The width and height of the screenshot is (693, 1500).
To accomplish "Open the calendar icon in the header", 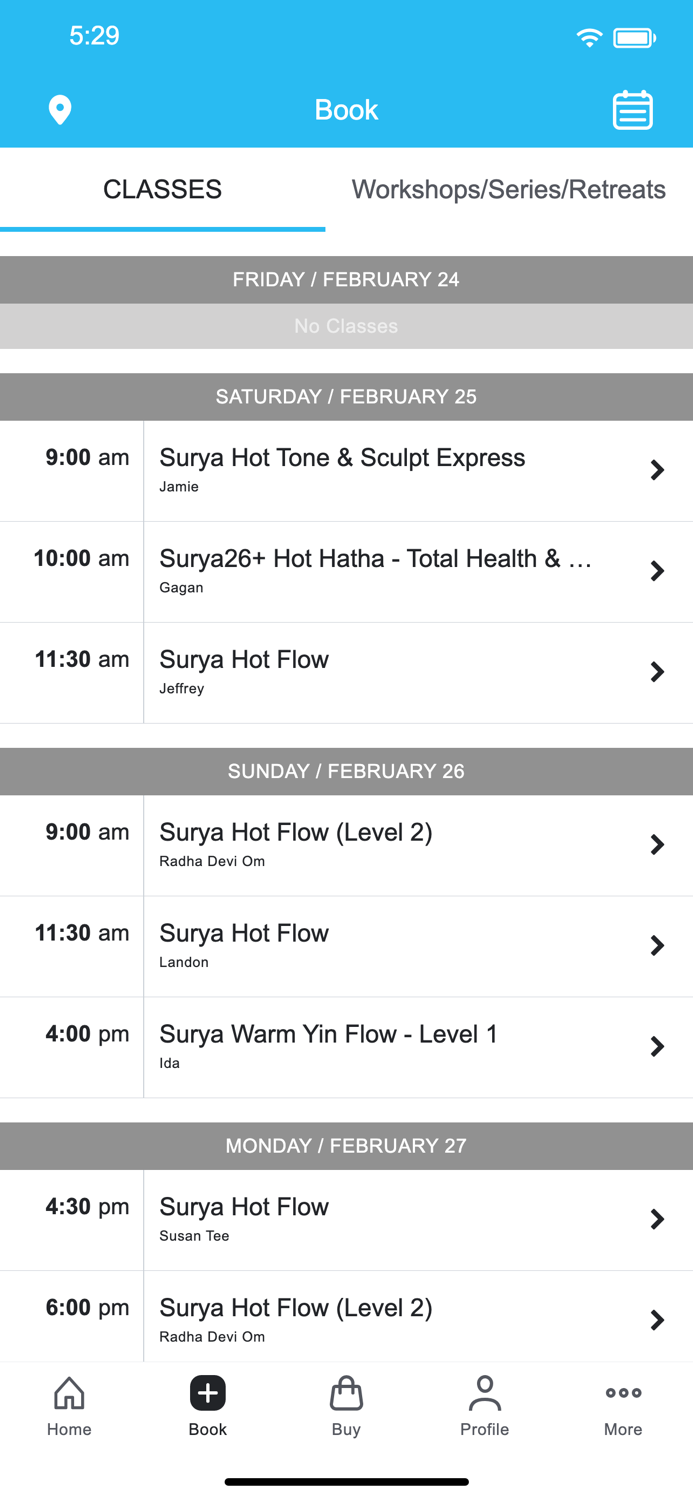I will (632, 110).
